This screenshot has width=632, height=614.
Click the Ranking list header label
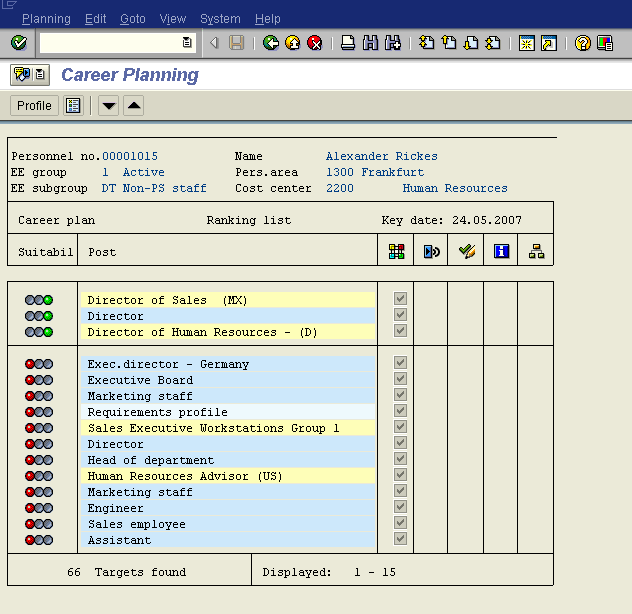pos(249,220)
